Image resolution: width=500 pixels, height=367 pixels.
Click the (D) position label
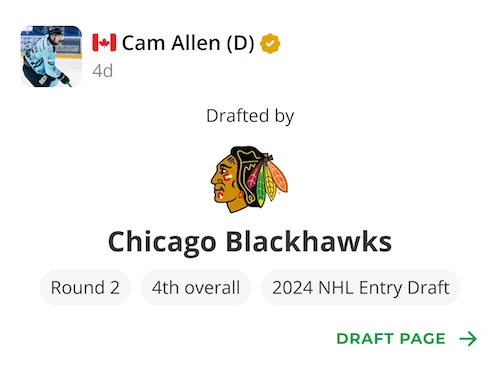240,43
